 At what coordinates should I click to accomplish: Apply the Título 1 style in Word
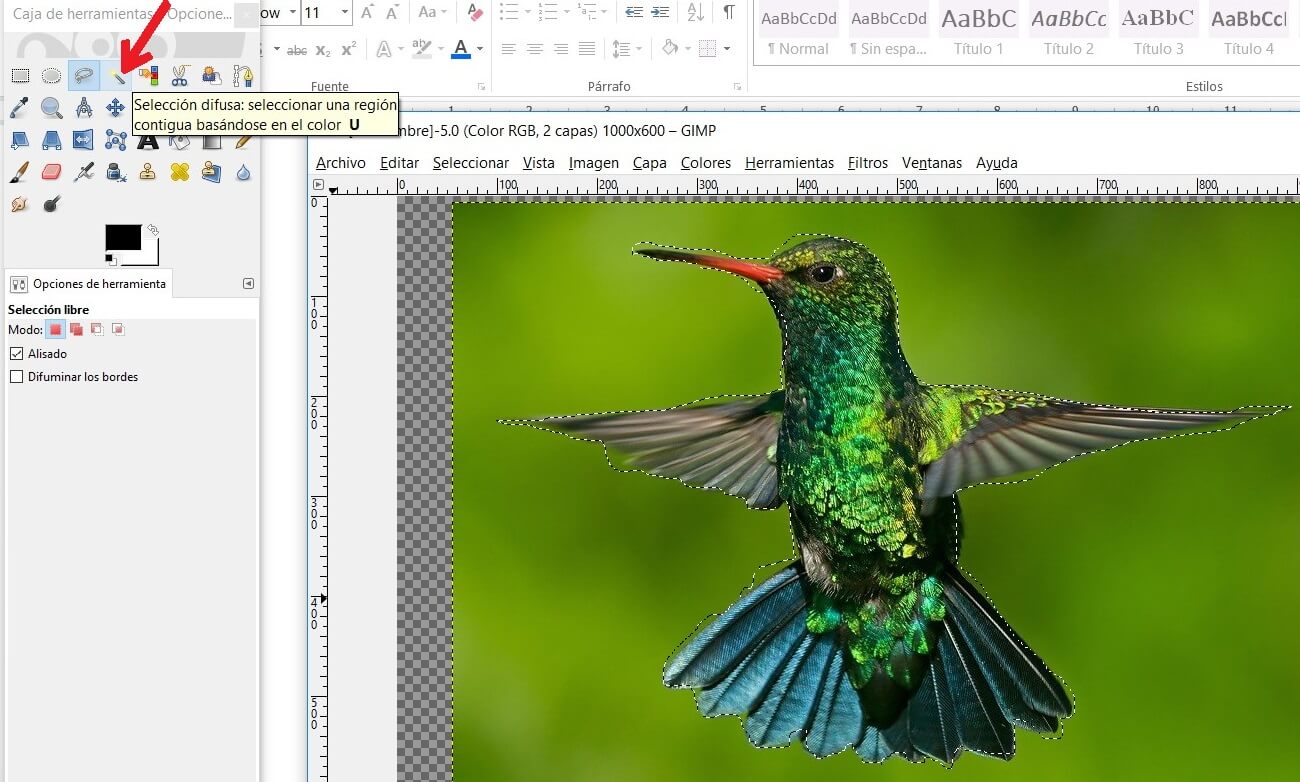tap(979, 31)
